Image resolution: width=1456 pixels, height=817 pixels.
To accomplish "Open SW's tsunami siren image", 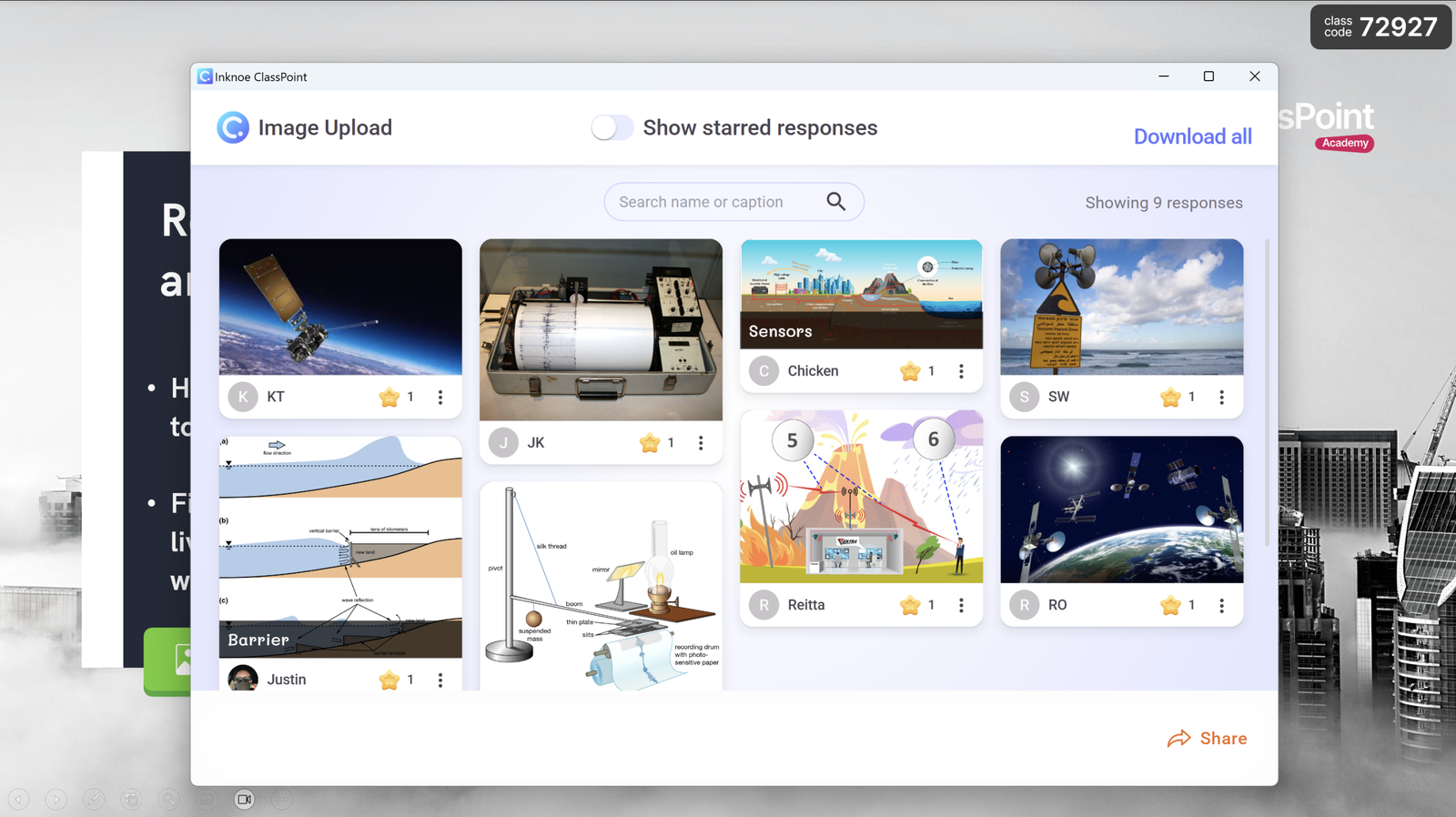I will pyautogui.click(x=1121, y=307).
